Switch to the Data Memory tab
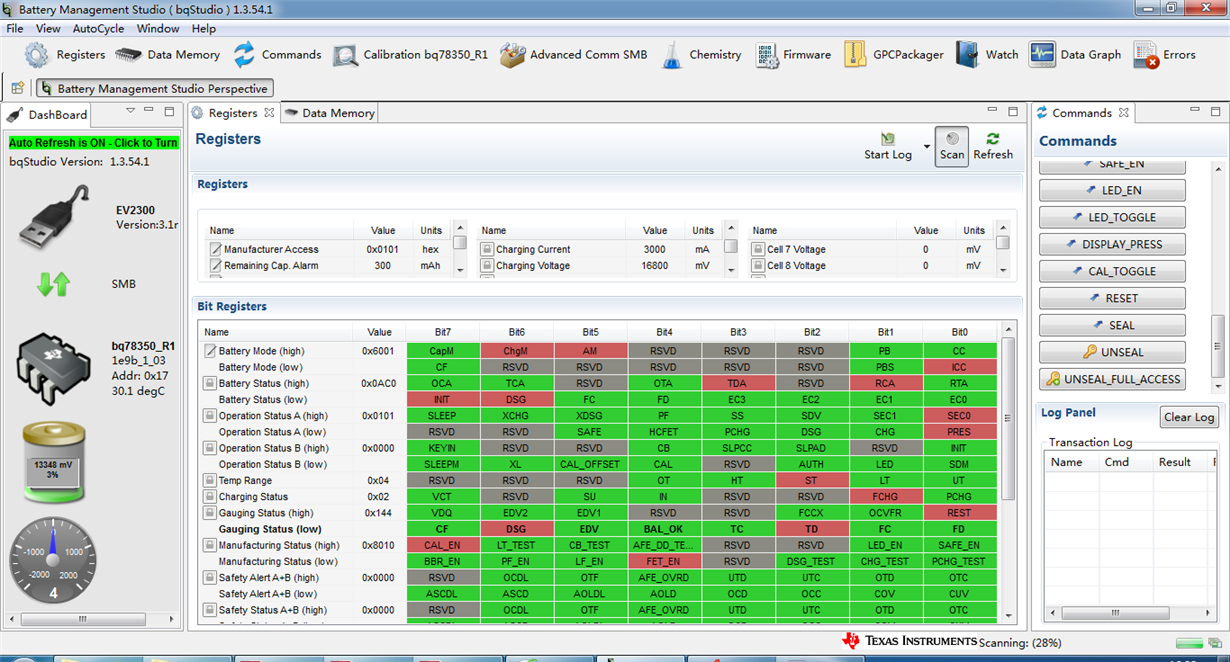Image resolution: width=1230 pixels, height=662 pixels. point(329,113)
